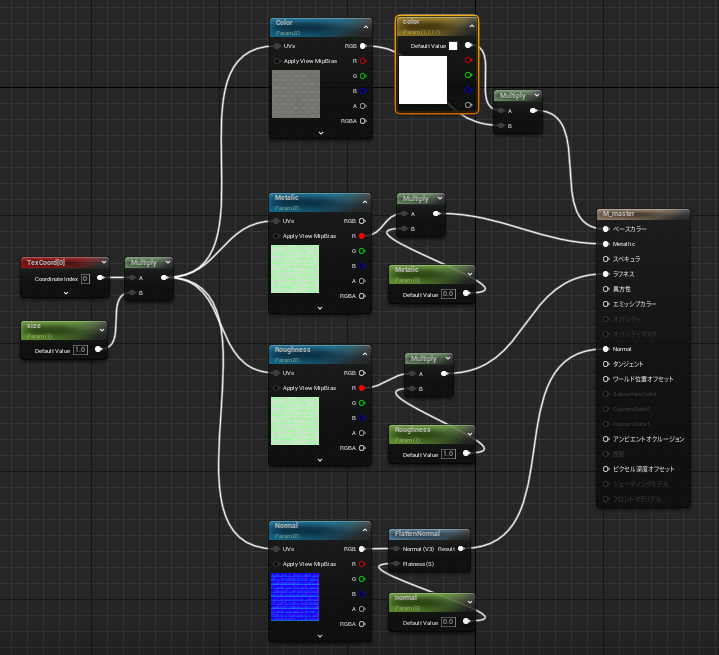This screenshot has height=655, width=719.
Task: Open the dropdown on the size parameter node header
Action: [101, 327]
